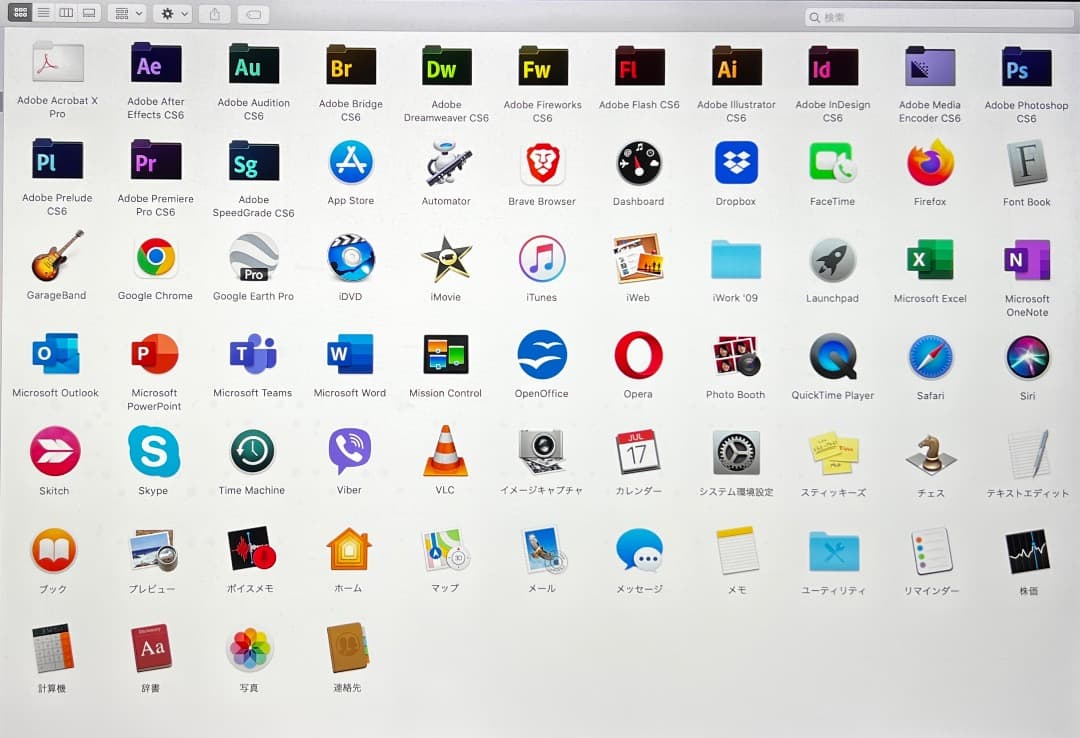Select the Font Book icon
This screenshot has height=738, width=1080.
coord(1027,164)
